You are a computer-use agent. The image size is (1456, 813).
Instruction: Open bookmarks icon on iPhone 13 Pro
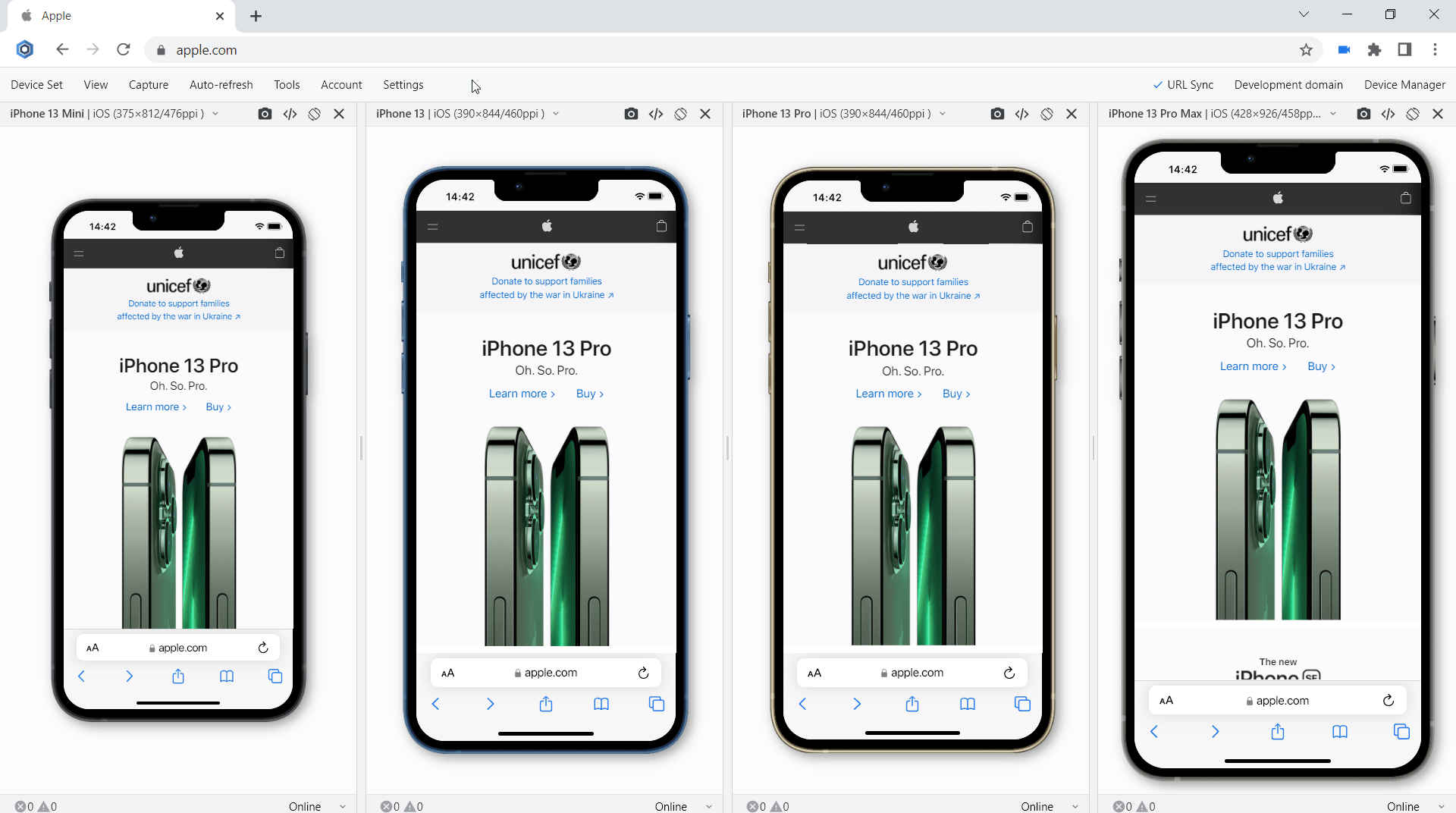coord(968,705)
